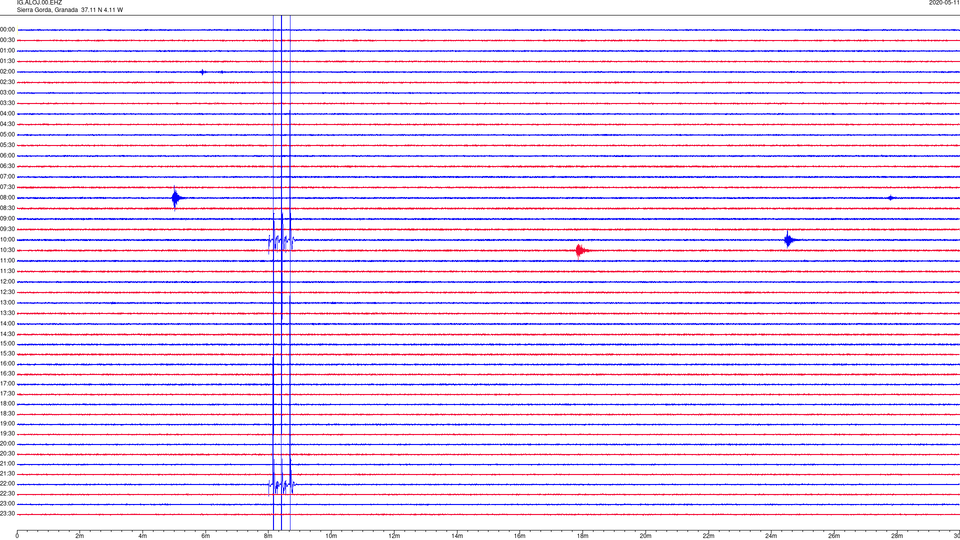Click the 16:00 time label
The width and height of the screenshot is (960, 540).
8,363
